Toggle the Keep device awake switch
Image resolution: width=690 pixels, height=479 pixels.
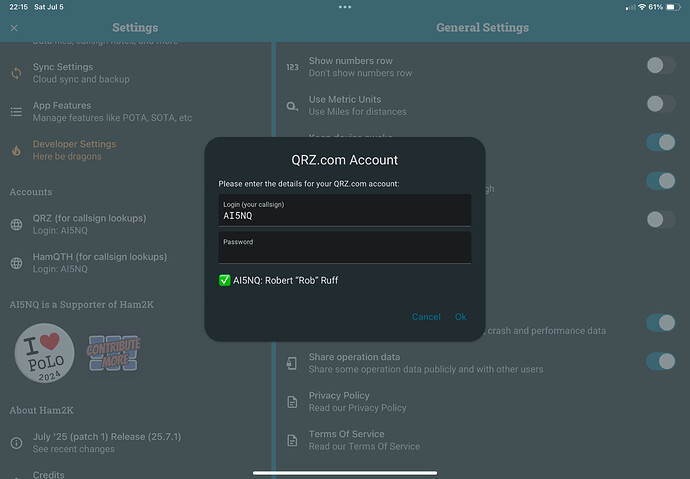click(661, 143)
